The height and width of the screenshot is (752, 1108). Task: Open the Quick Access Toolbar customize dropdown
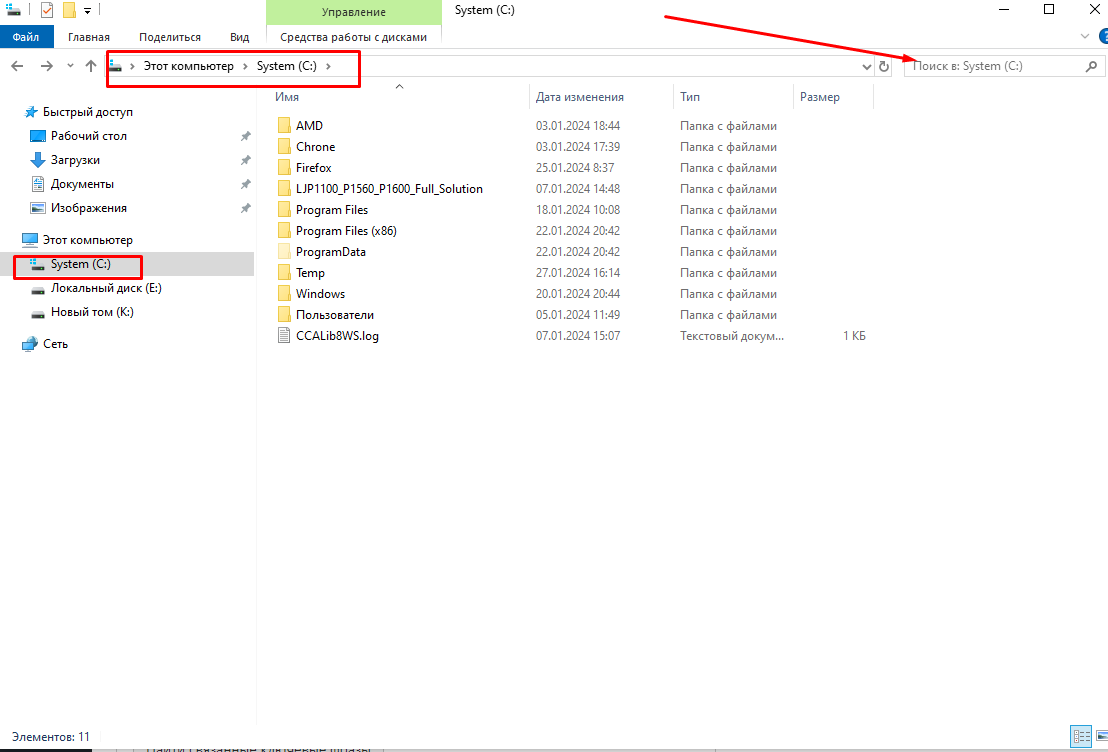pyautogui.click(x=87, y=10)
